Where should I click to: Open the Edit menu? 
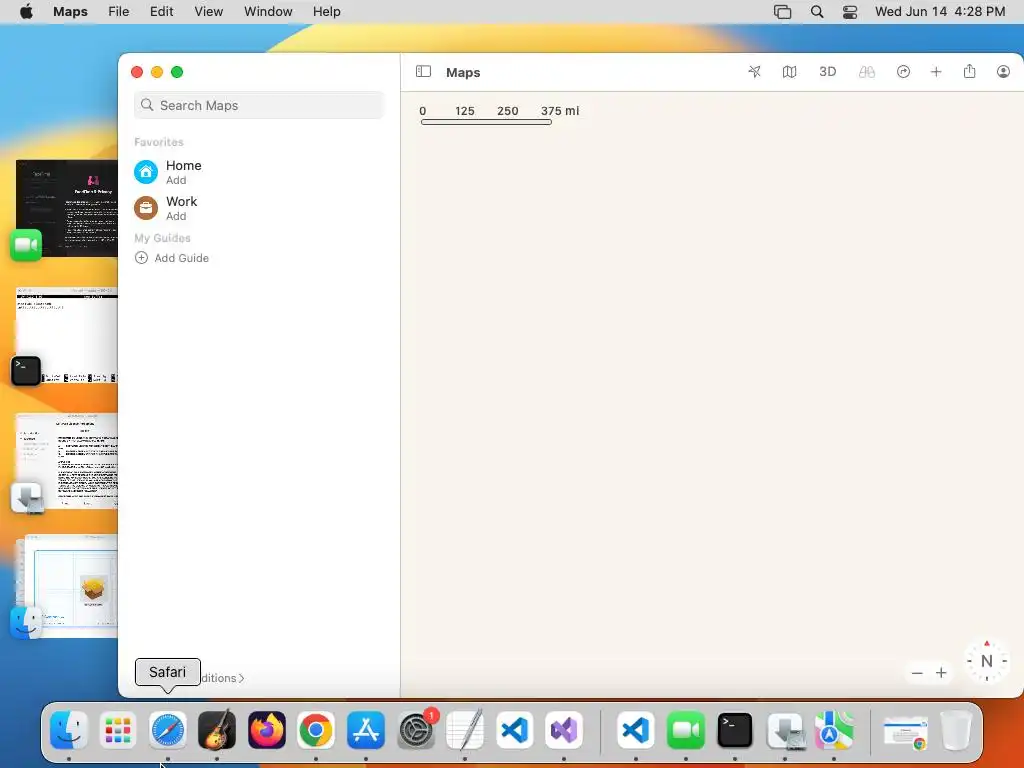click(161, 12)
